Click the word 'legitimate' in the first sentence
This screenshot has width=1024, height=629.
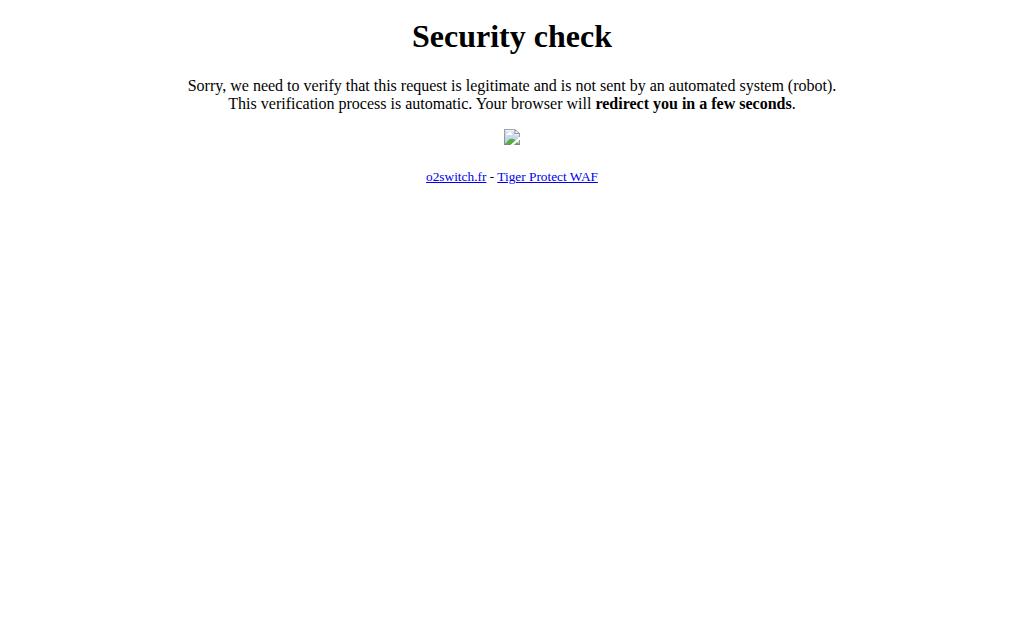click(x=498, y=86)
